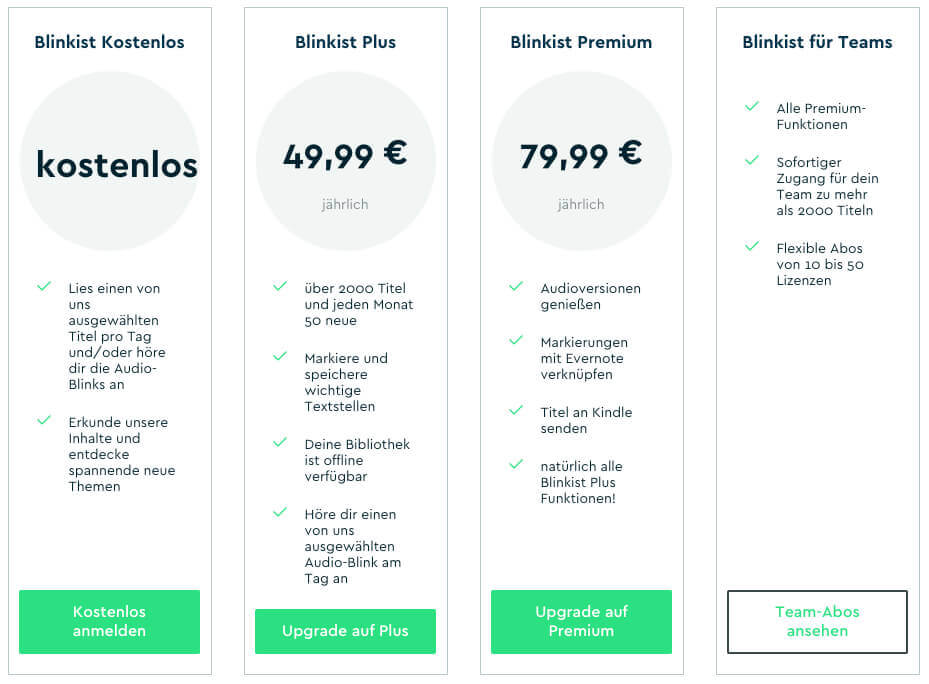Choose the Upgrade auf Premium button
The height and width of the screenshot is (684, 929).
click(x=581, y=621)
